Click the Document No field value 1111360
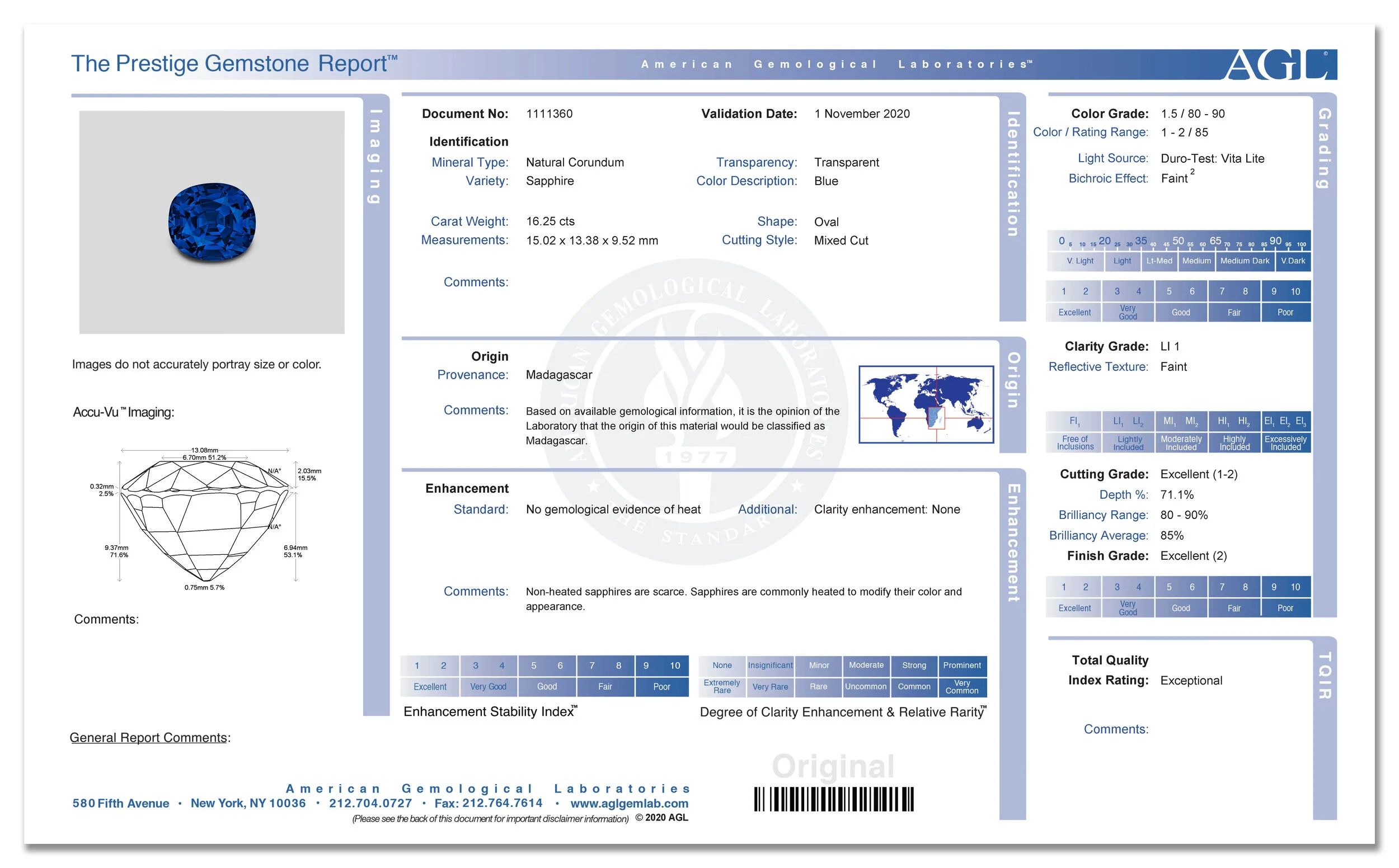Image resolution: width=1399 pixels, height=868 pixels. coord(549,114)
